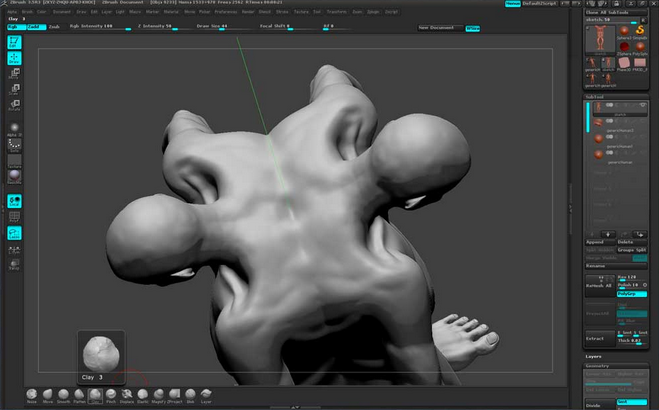The height and width of the screenshot is (410, 659).
Task: Click the ReMesh All button
Action: coord(598,285)
